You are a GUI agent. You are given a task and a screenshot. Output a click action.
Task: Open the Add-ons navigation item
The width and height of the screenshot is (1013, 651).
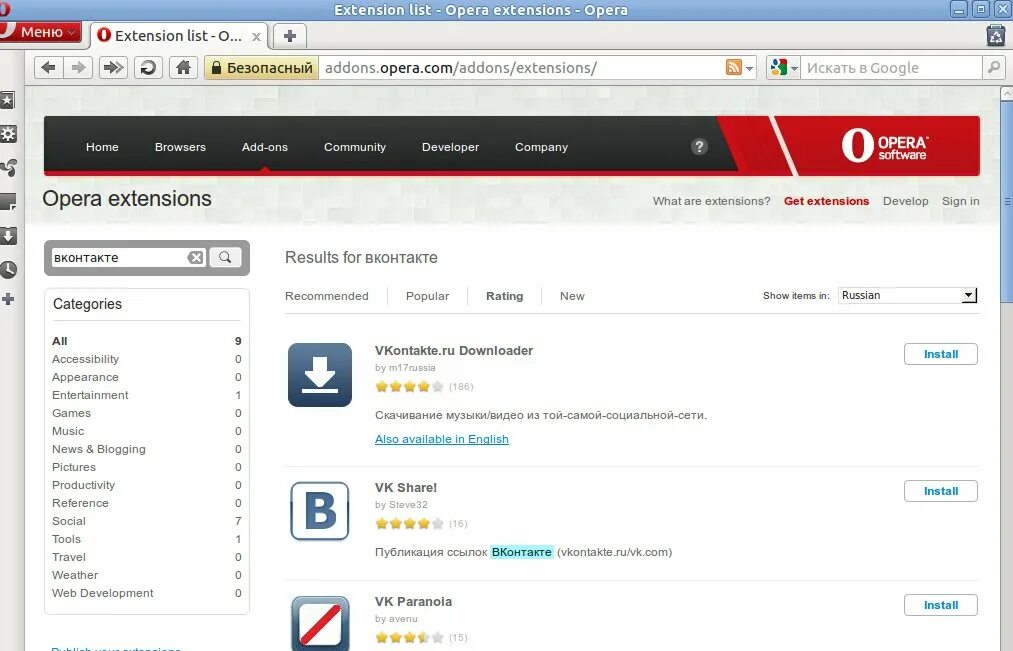tap(265, 147)
